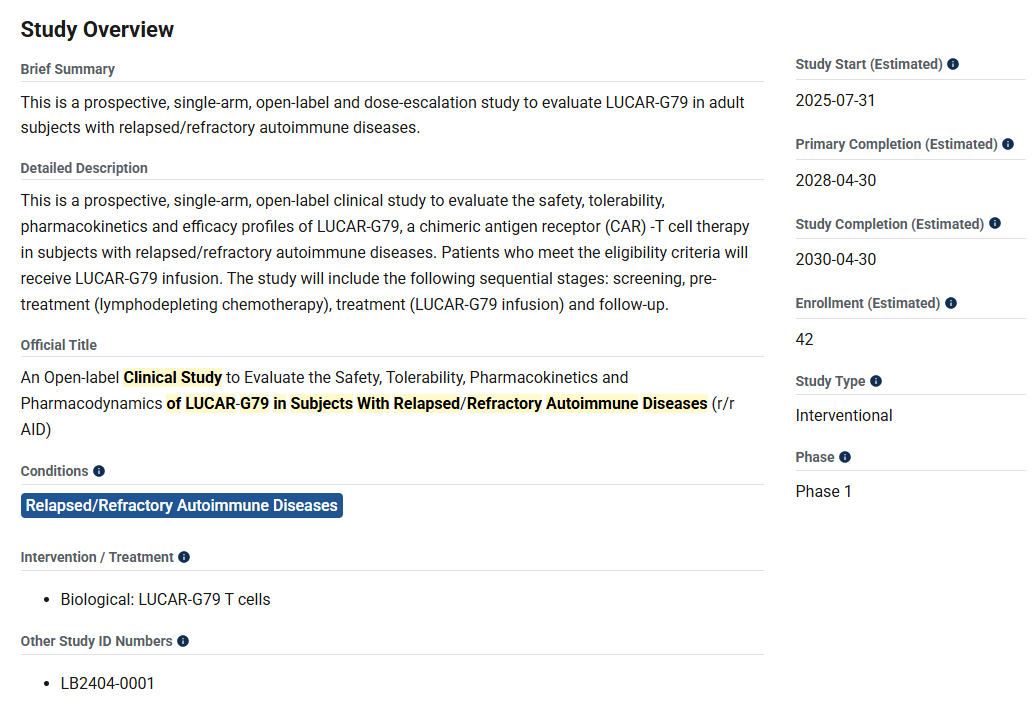Click the info icon next to Phase

[845, 457]
